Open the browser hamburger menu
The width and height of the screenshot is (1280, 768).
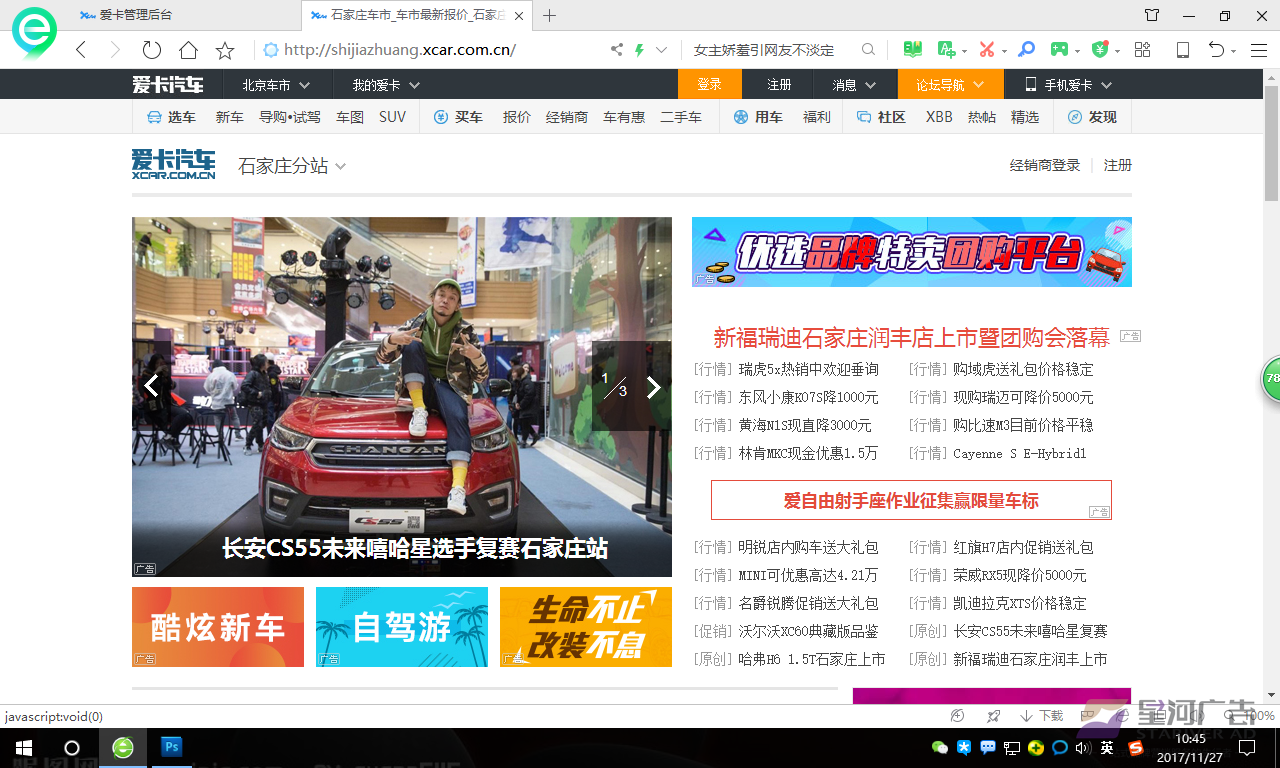click(x=1259, y=50)
